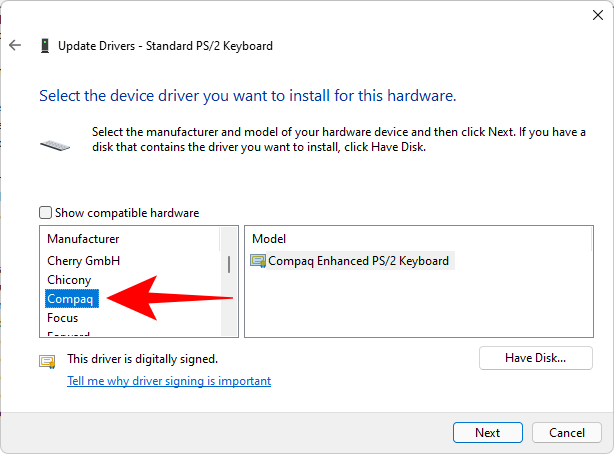Screen dimensions: 614x454
Task: Click the Model column header
Action: click(x=269, y=239)
